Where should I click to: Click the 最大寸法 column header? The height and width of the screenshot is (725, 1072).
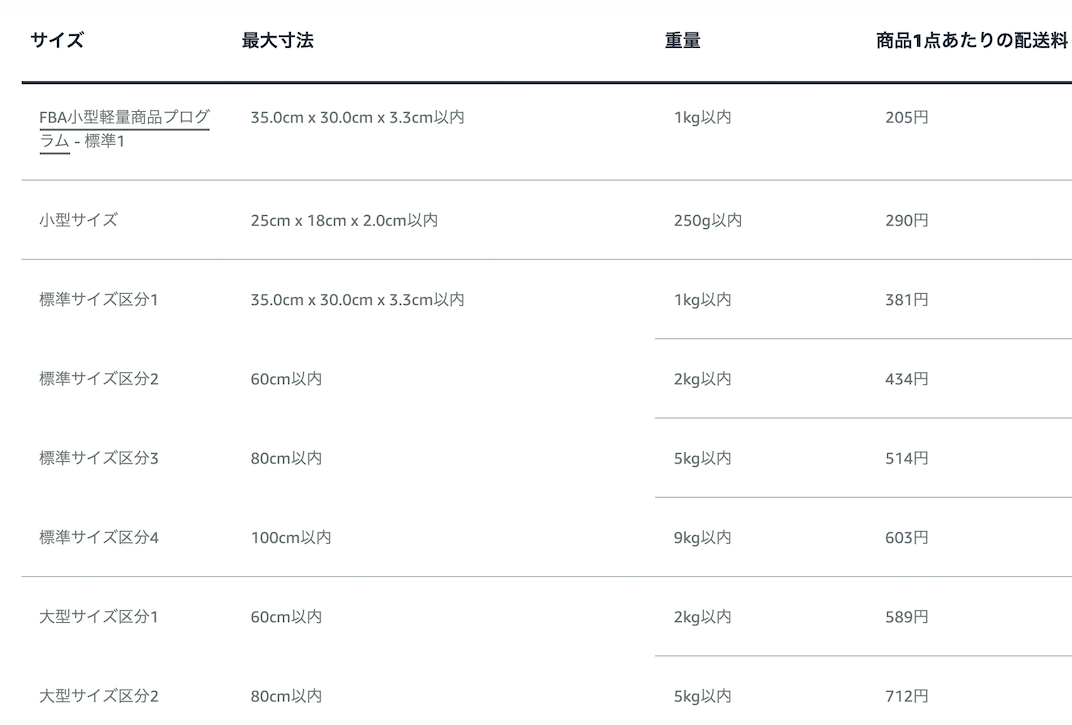point(277,41)
